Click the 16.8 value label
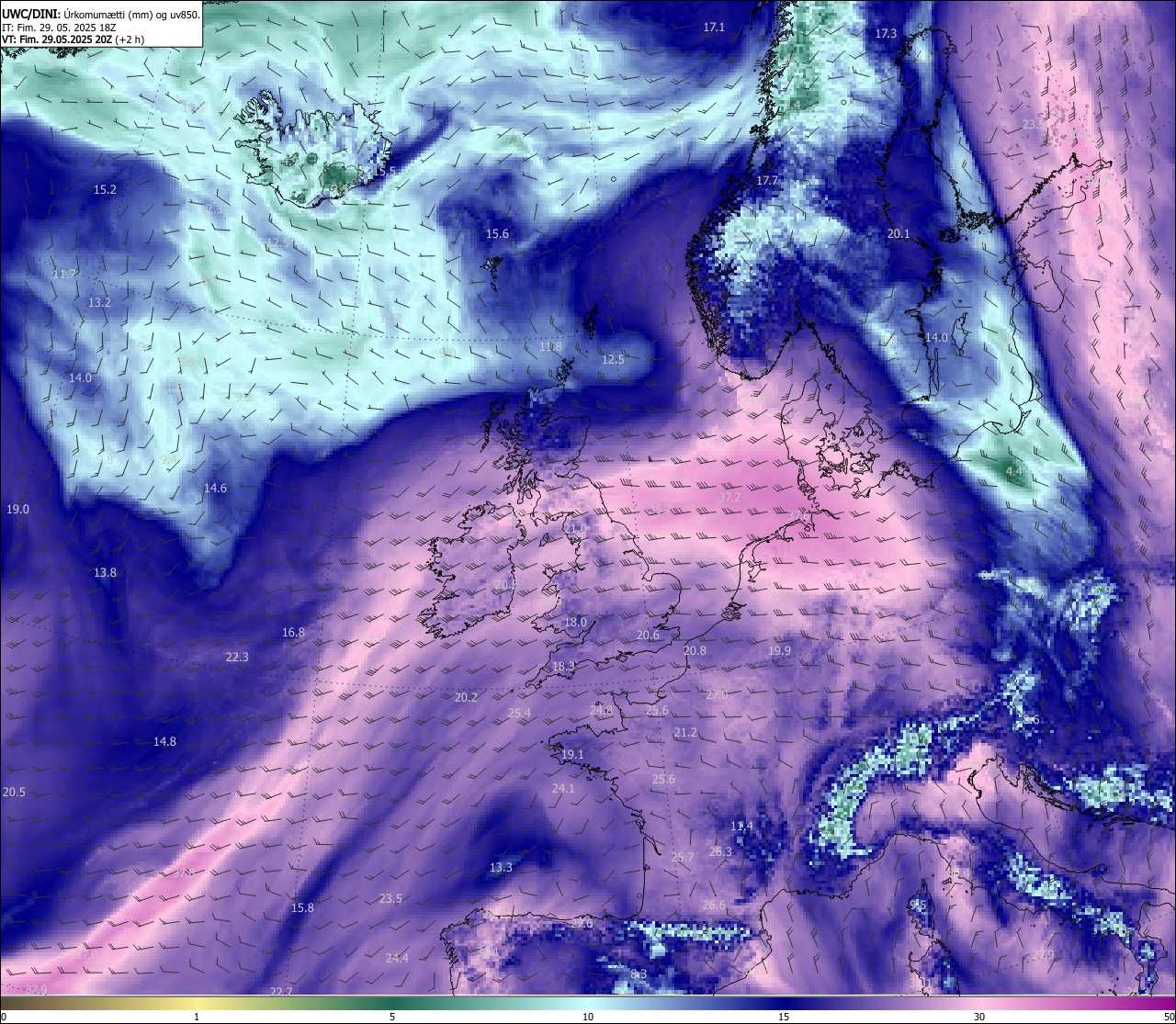Image resolution: width=1176 pixels, height=1024 pixels. (x=293, y=633)
